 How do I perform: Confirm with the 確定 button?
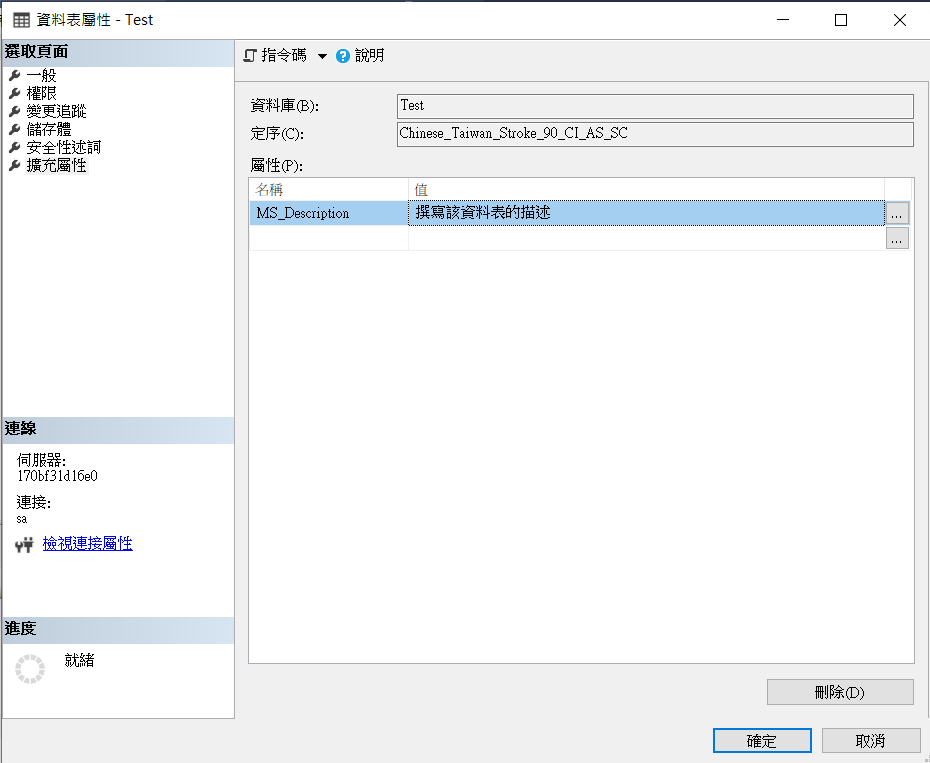coord(762,741)
